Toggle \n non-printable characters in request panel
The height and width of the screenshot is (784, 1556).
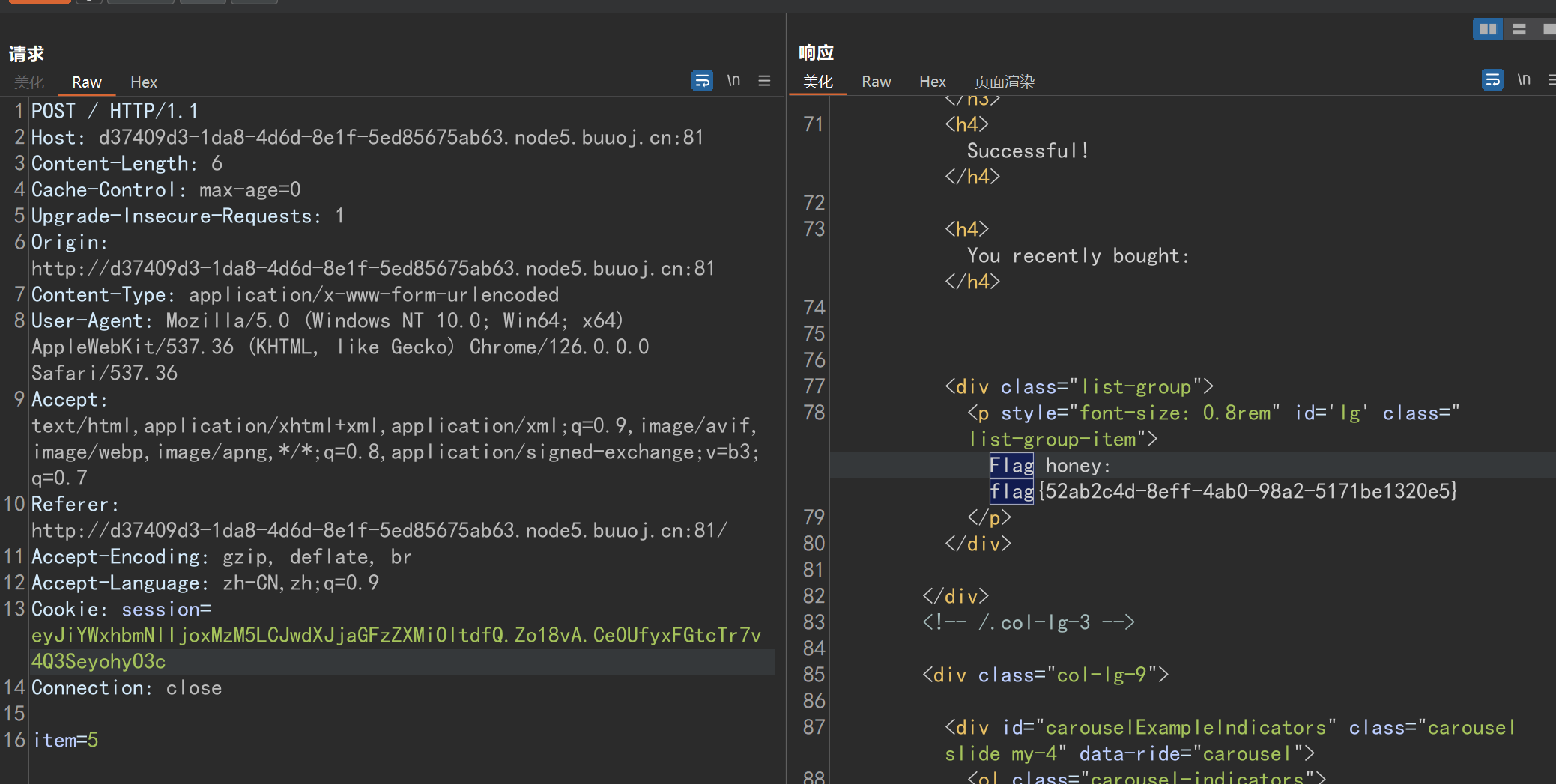coord(733,80)
